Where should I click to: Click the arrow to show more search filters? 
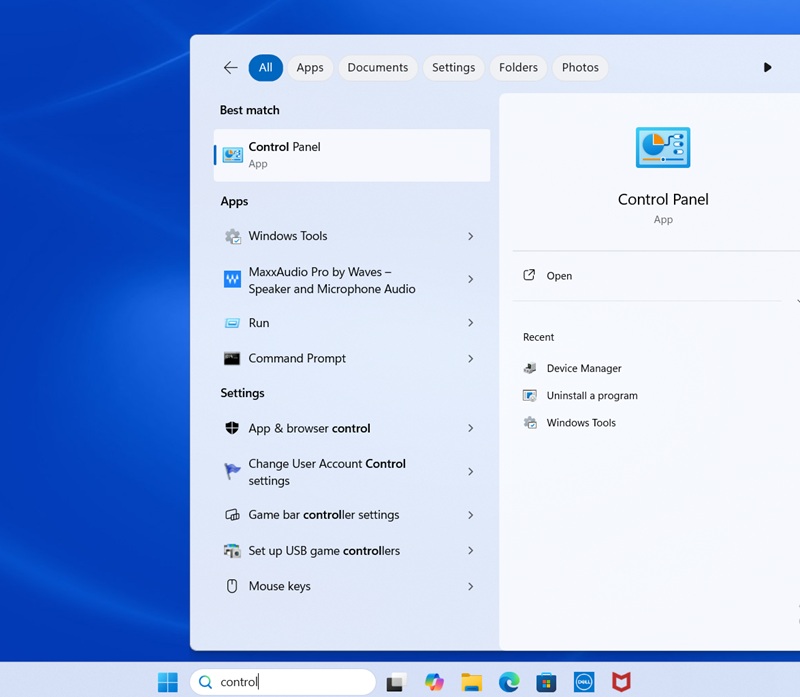(767, 67)
